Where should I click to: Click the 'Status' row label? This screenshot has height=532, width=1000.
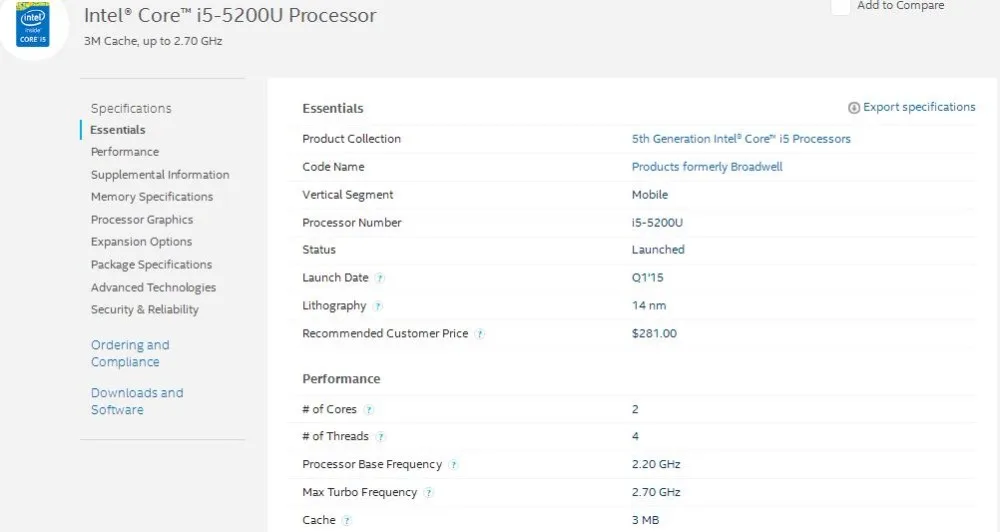point(319,249)
